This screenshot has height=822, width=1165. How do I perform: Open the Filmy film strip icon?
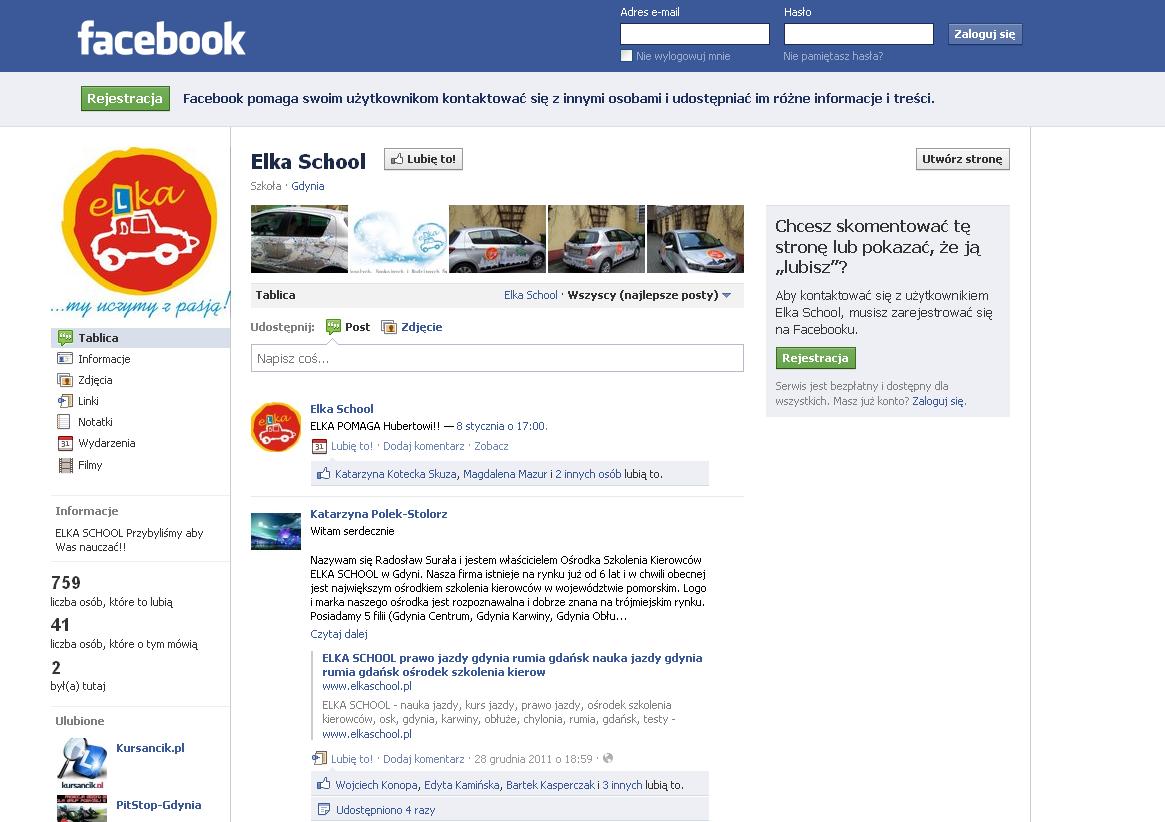click(x=65, y=465)
